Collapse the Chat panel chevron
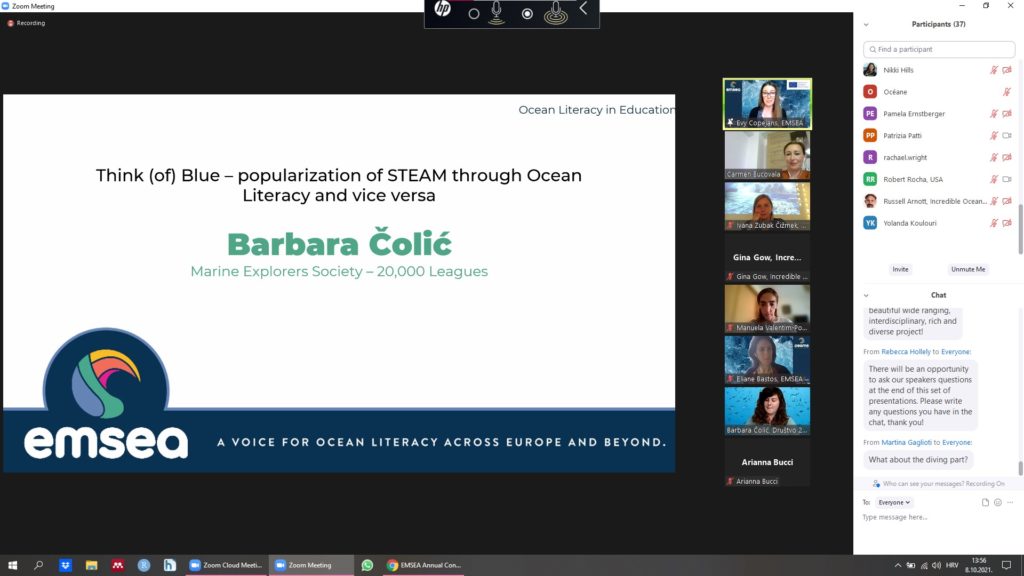Viewport: 1024px width, 576px height. tap(866, 295)
